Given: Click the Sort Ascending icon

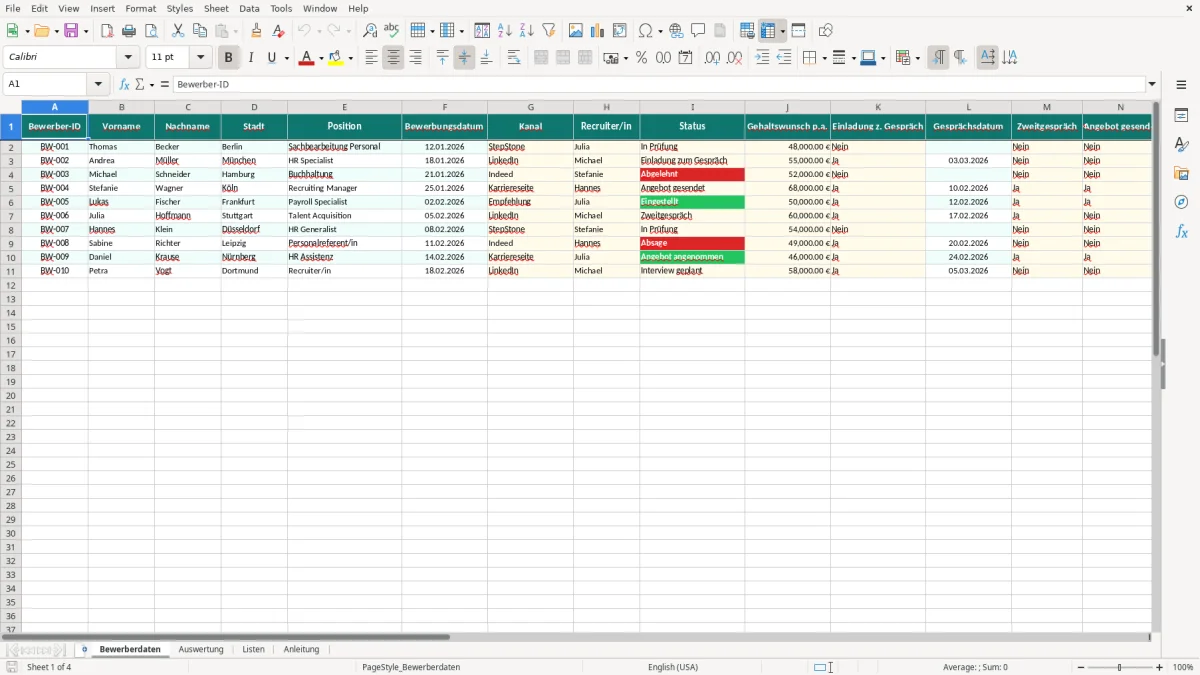Looking at the screenshot, I should point(505,31).
